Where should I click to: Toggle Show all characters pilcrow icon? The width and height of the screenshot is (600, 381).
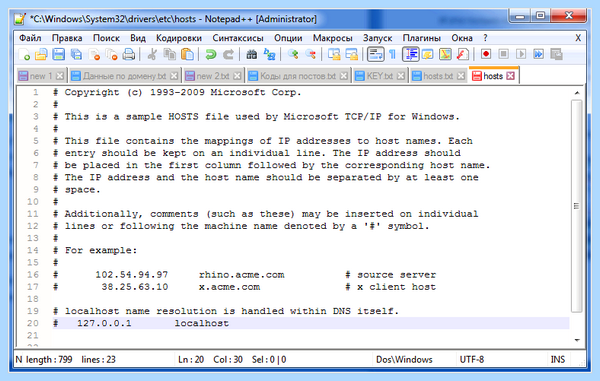392,54
